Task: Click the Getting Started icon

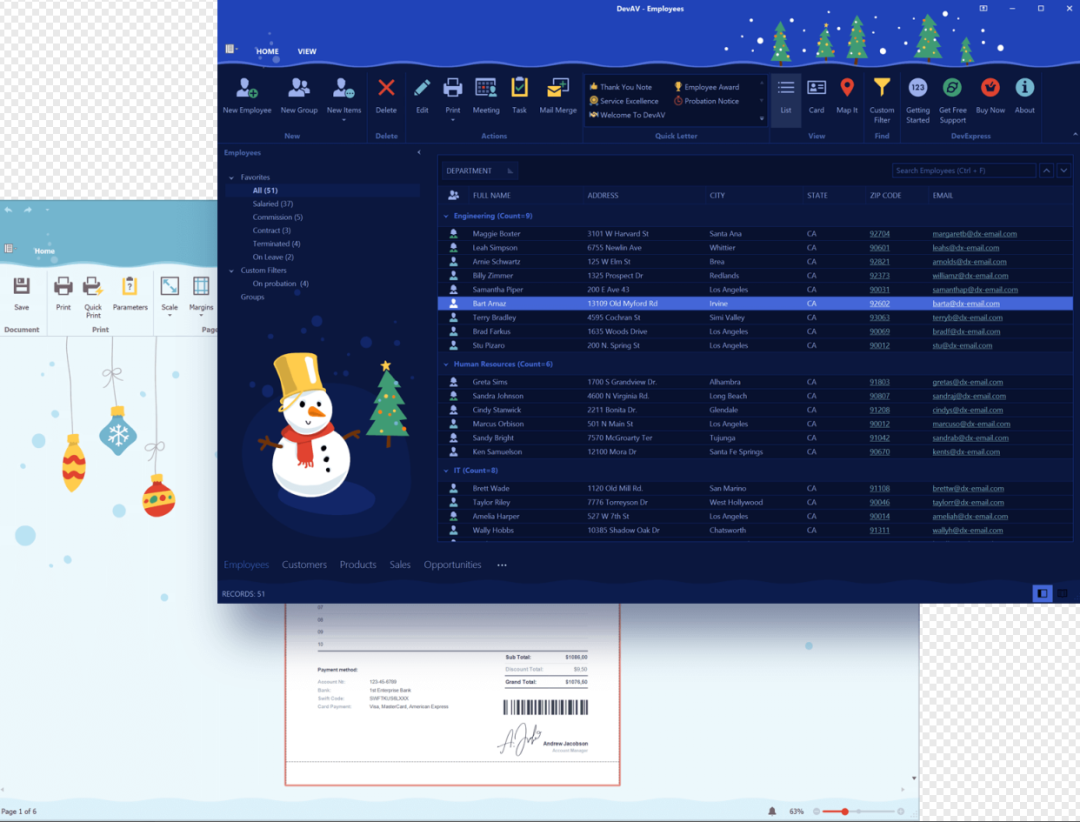Action: (x=917, y=95)
